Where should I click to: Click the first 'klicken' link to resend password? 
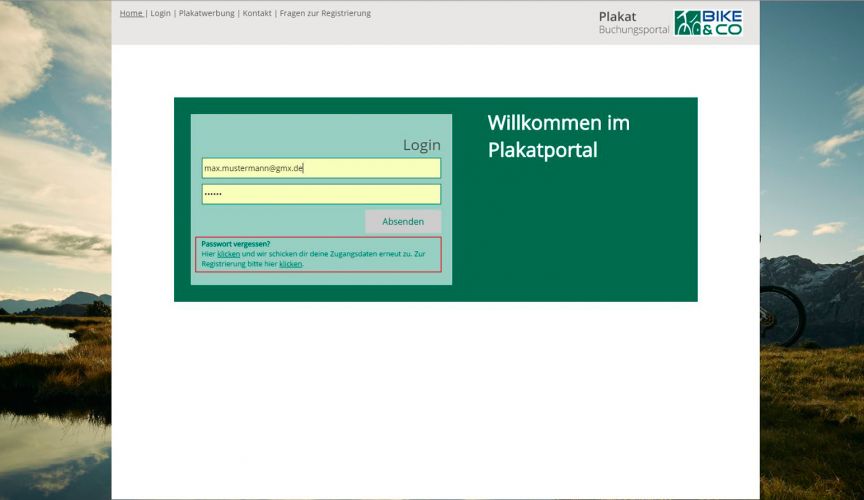pyautogui.click(x=229, y=254)
